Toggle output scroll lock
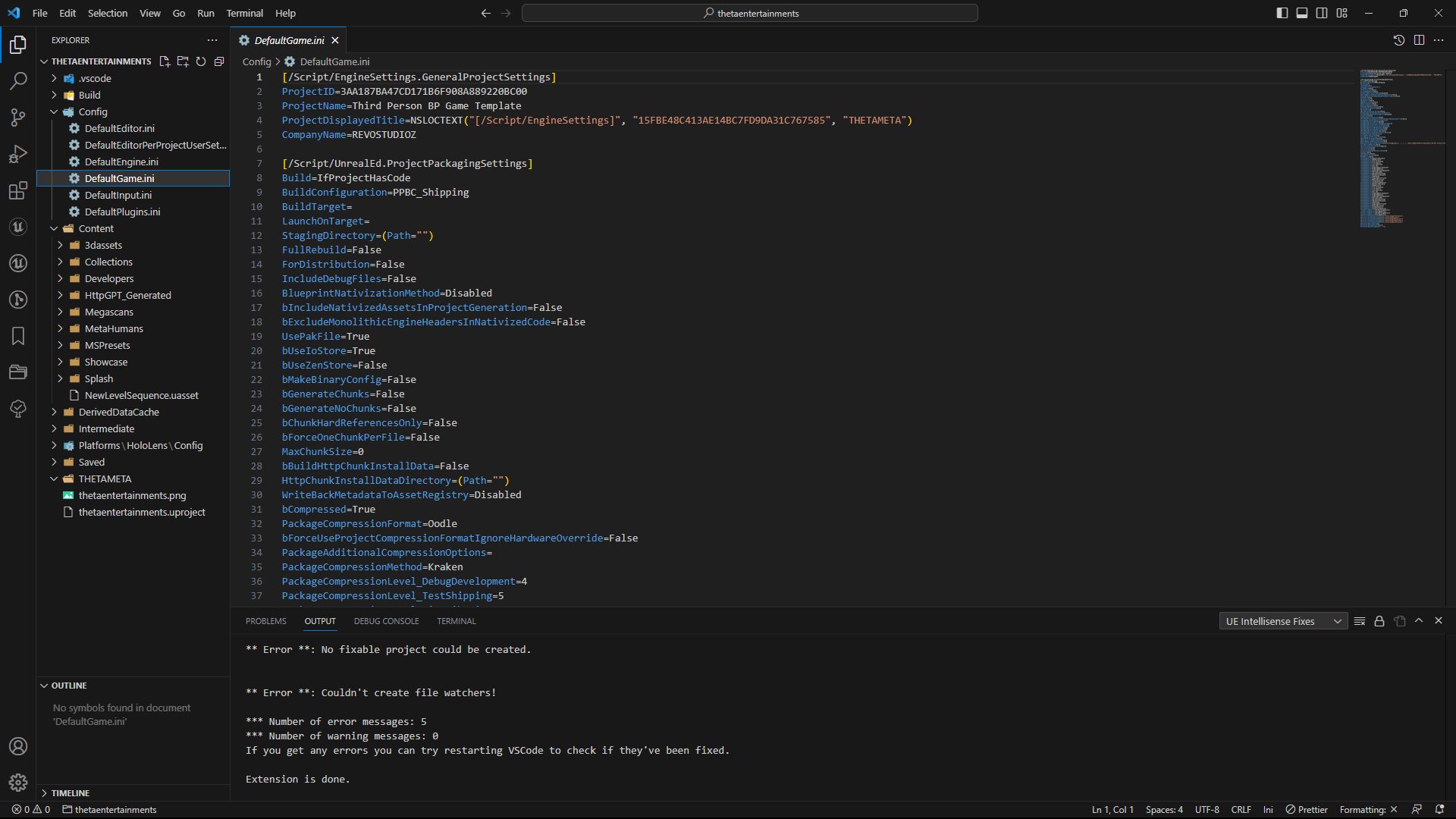Image resolution: width=1456 pixels, height=819 pixels. (x=1379, y=621)
